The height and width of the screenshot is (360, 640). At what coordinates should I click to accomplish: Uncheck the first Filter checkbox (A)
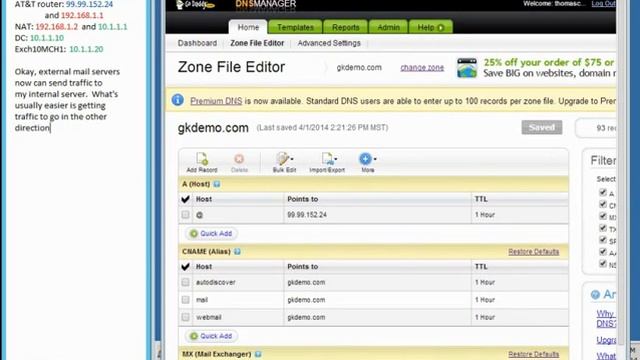603,192
